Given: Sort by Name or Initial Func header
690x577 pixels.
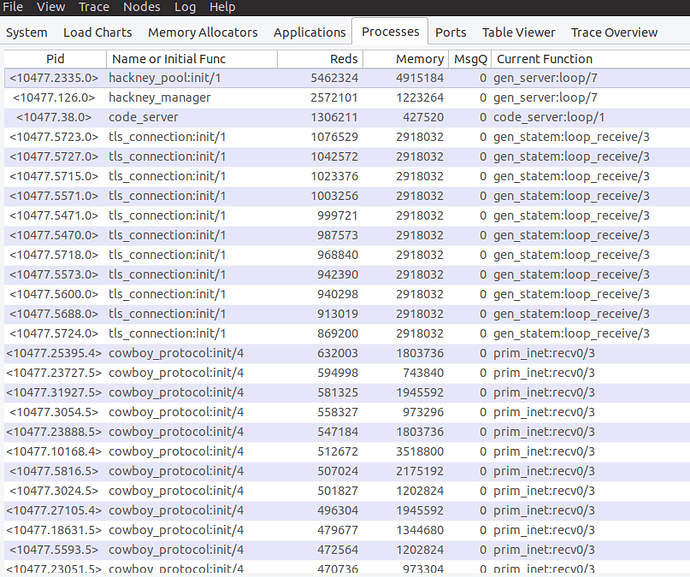Looking at the screenshot, I should pyautogui.click(x=192, y=59).
